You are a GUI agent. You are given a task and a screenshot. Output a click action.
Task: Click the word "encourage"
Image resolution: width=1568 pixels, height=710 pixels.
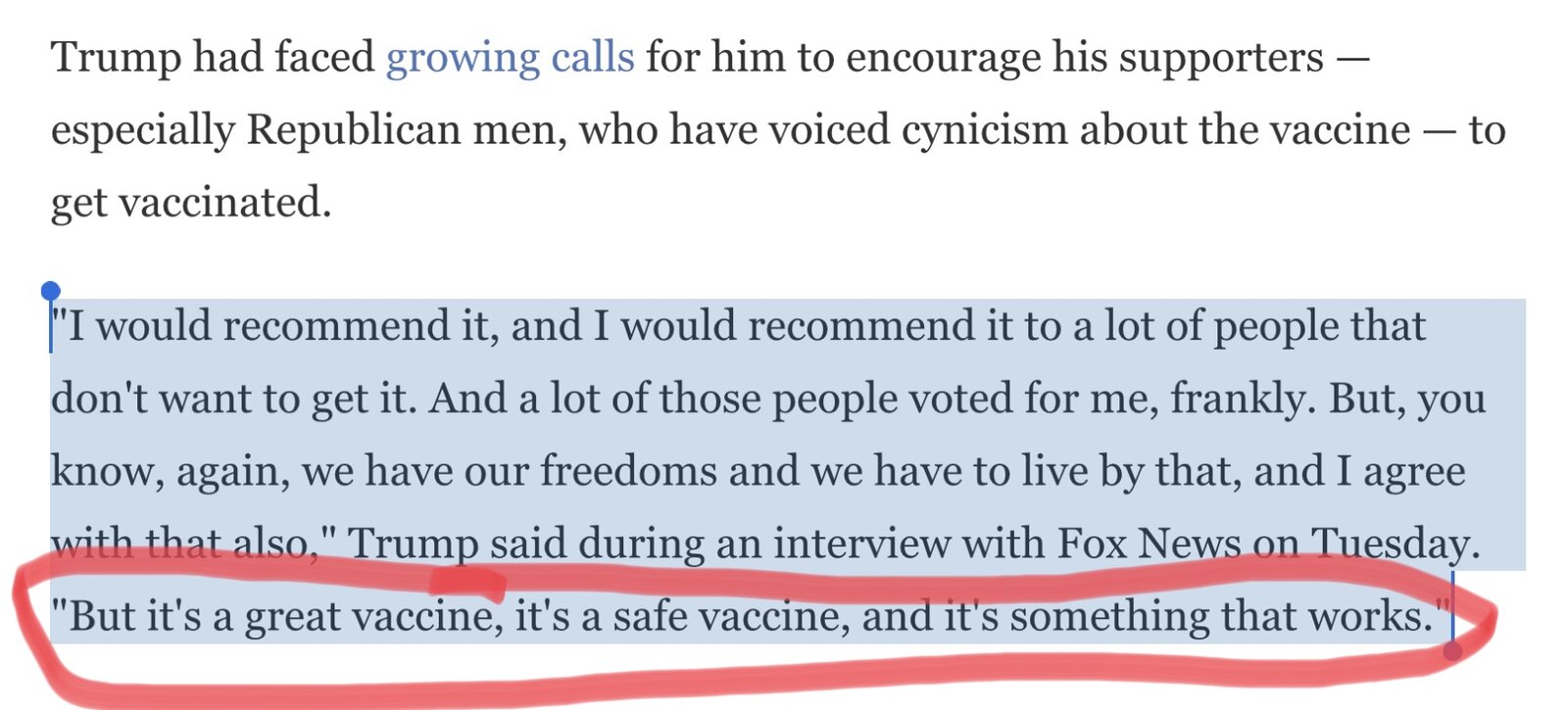(x=943, y=59)
